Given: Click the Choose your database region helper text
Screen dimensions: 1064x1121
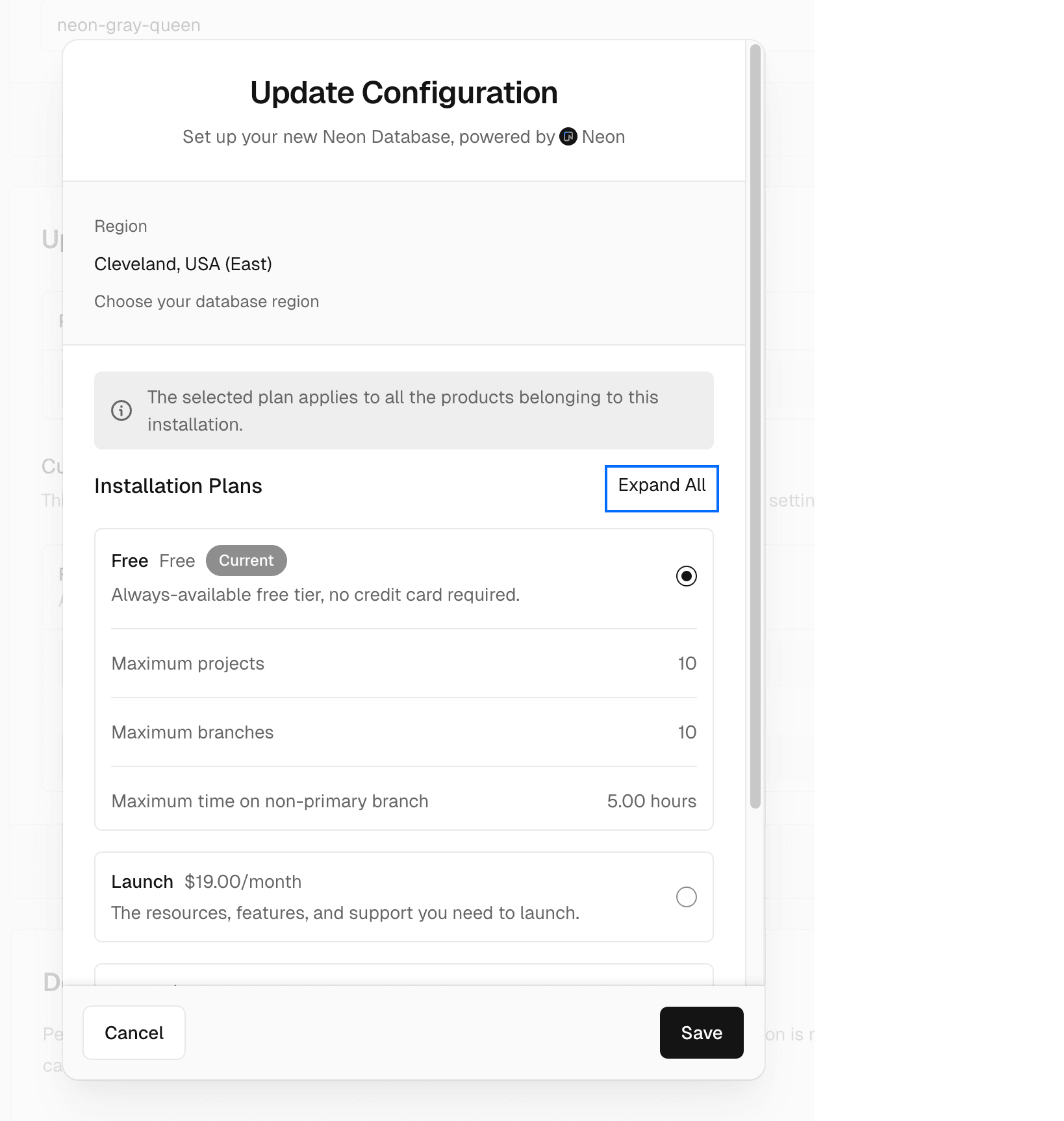Looking at the screenshot, I should coord(207,301).
